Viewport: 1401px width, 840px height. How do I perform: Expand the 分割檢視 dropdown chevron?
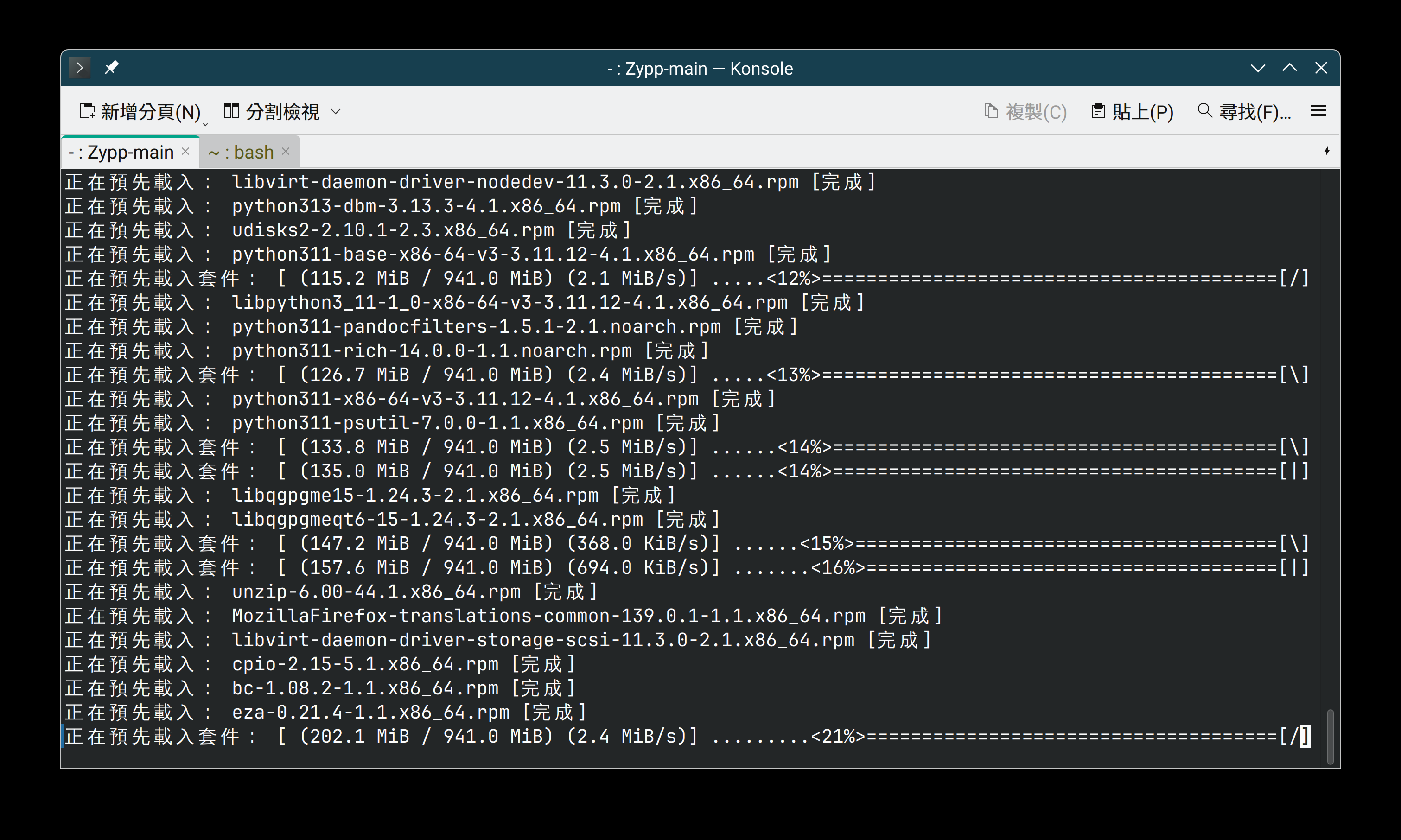[336, 112]
